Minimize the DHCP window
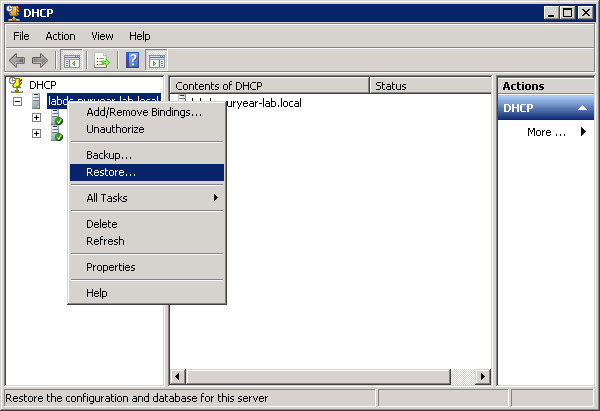 pos(551,13)
